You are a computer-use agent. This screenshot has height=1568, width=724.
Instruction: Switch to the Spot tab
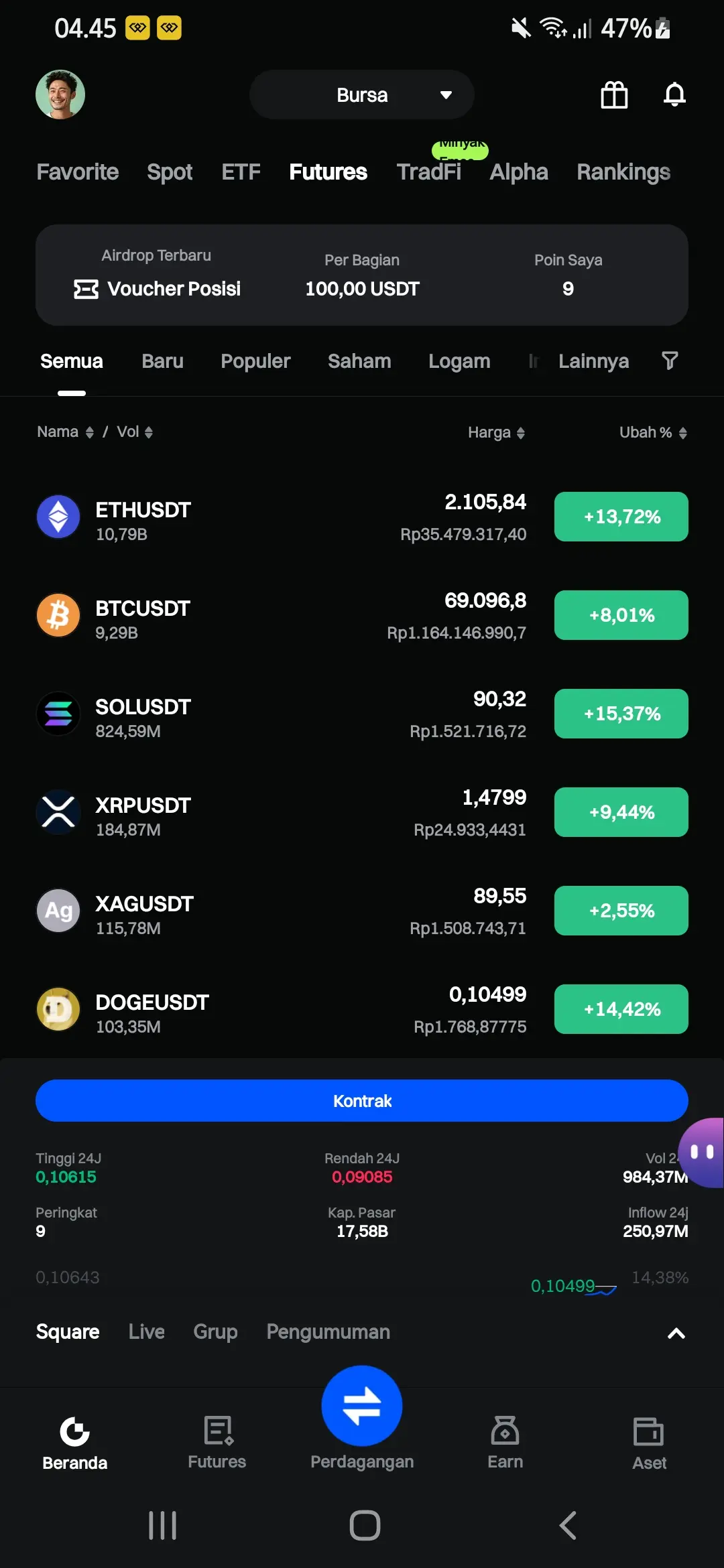pos(170,172)
